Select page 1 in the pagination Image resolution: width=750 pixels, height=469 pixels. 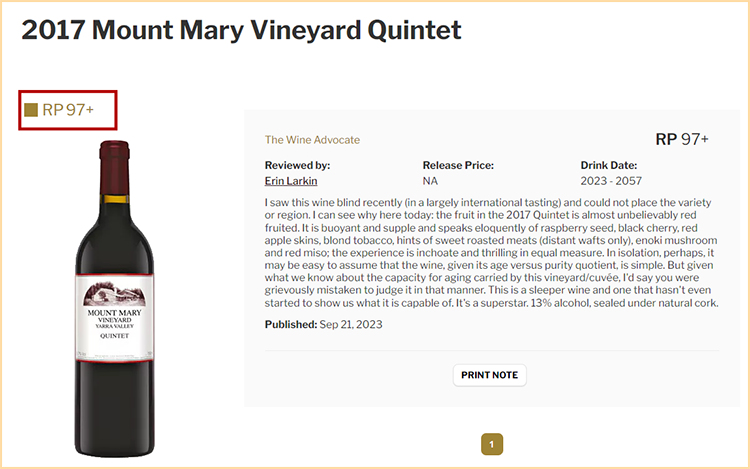pyautogui.click(x=492, y=444)
